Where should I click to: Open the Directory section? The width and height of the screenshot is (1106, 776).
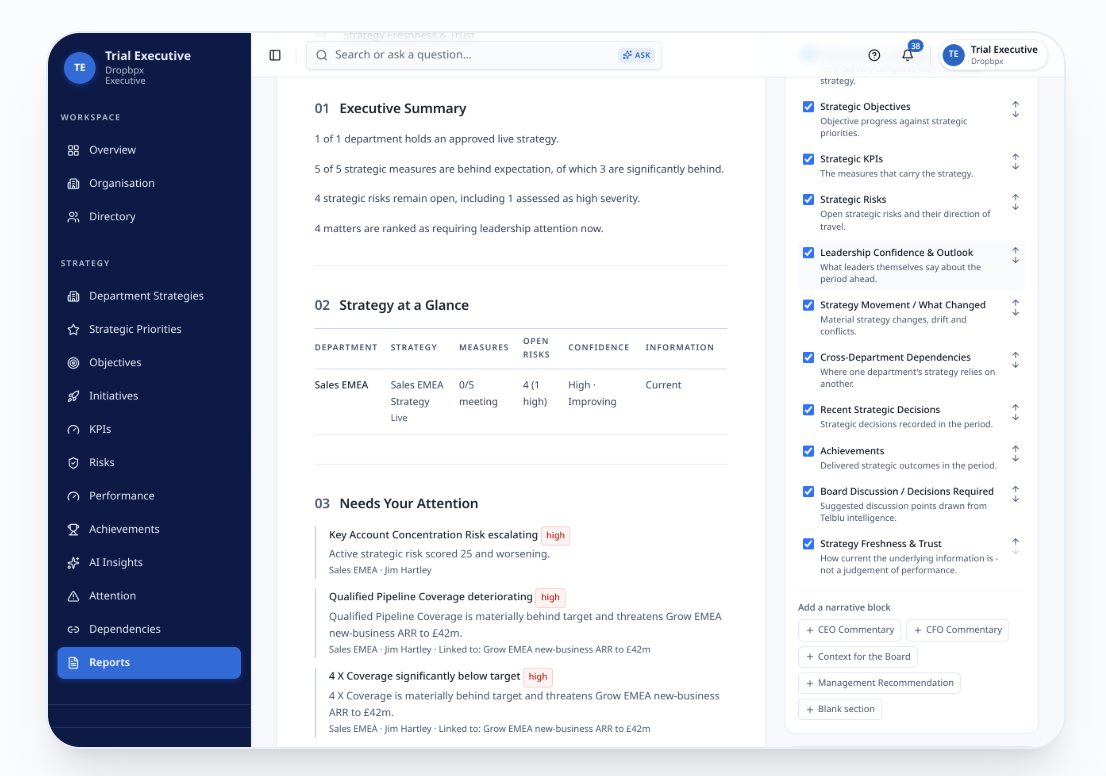click(x=149, y=217)
